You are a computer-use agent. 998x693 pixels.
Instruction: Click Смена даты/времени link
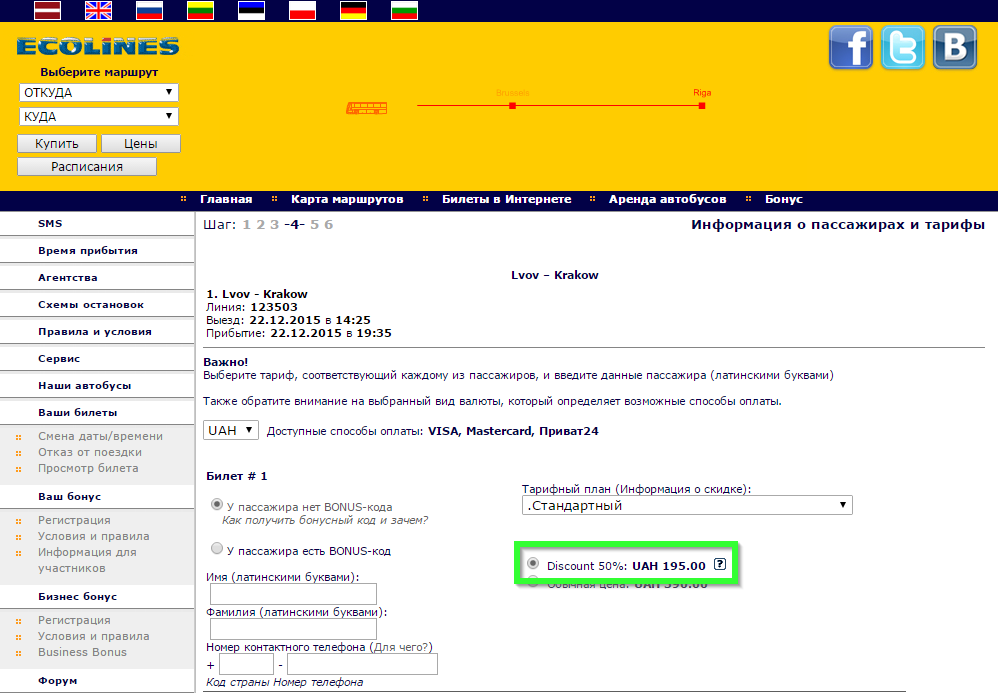tap(100, 436)
